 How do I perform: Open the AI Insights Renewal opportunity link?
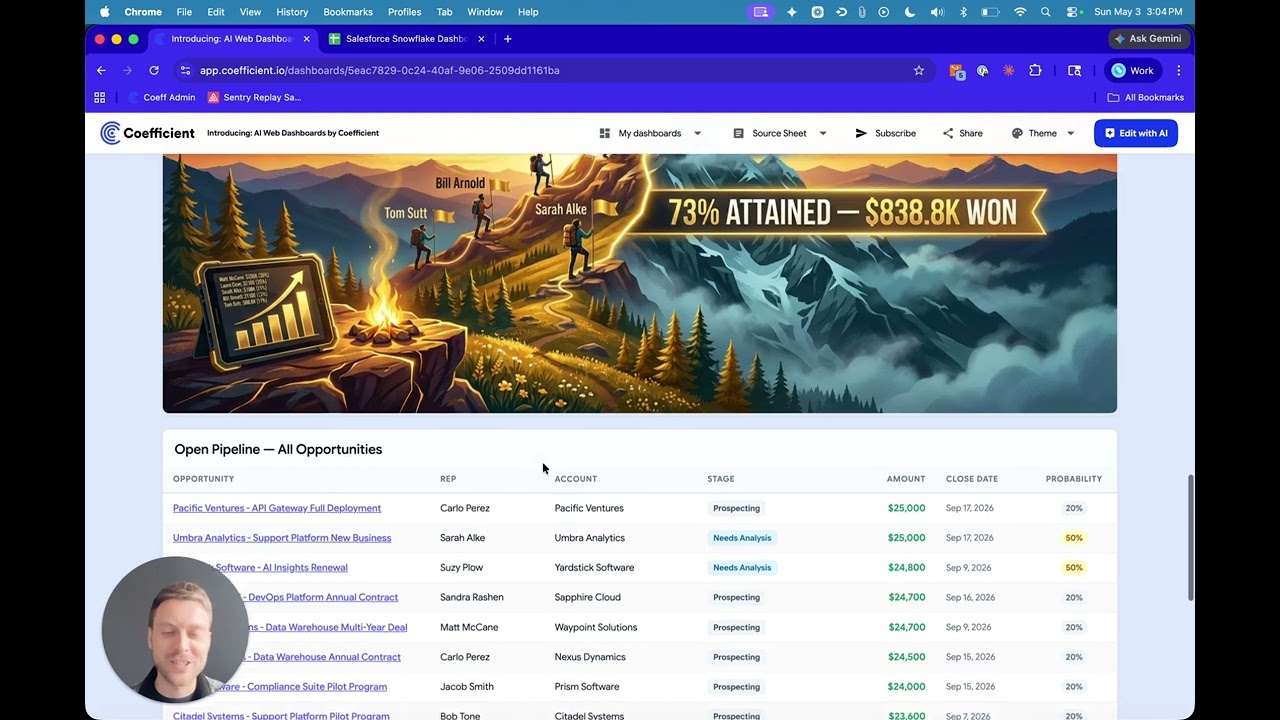point(281,568)
